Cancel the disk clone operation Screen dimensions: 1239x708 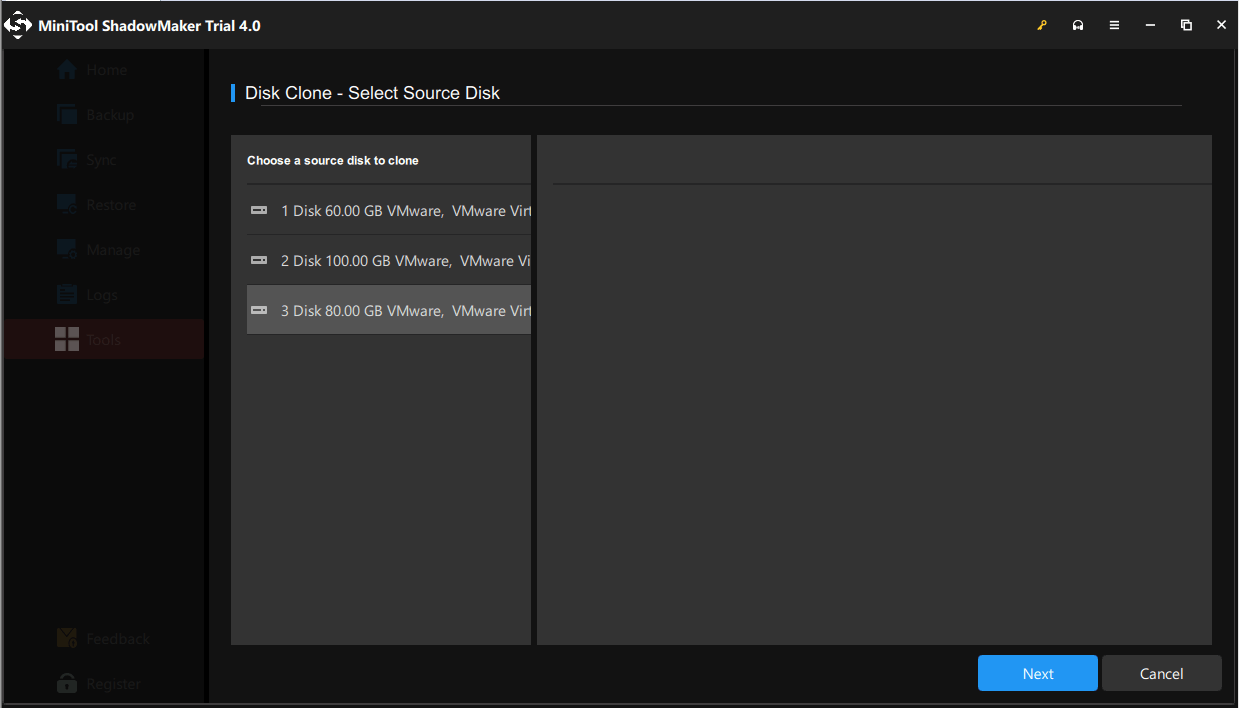point(1161,673)
